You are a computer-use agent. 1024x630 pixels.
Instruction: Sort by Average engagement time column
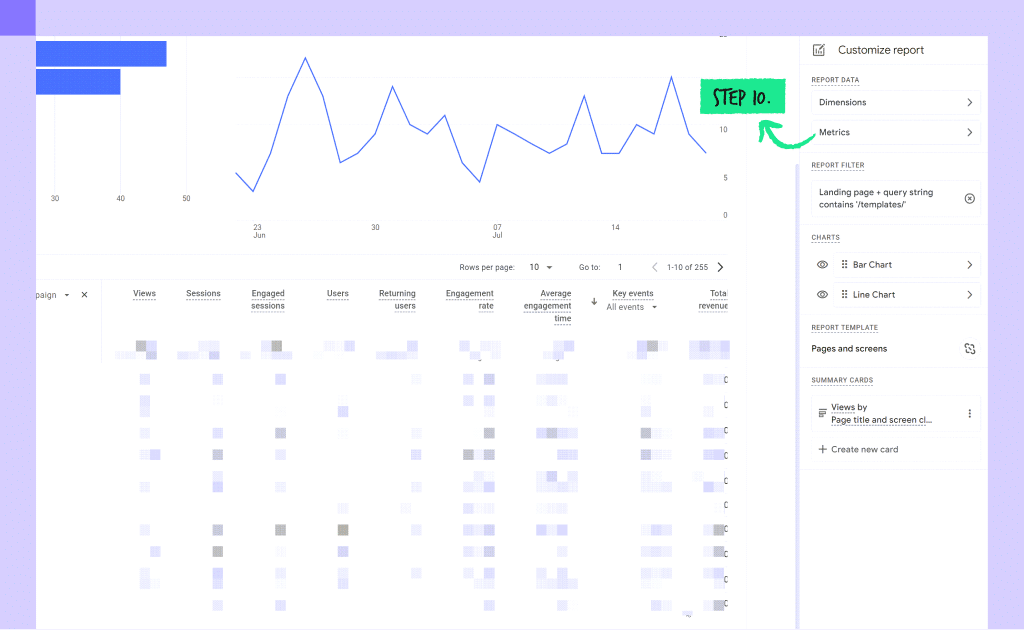click(547, 306)
